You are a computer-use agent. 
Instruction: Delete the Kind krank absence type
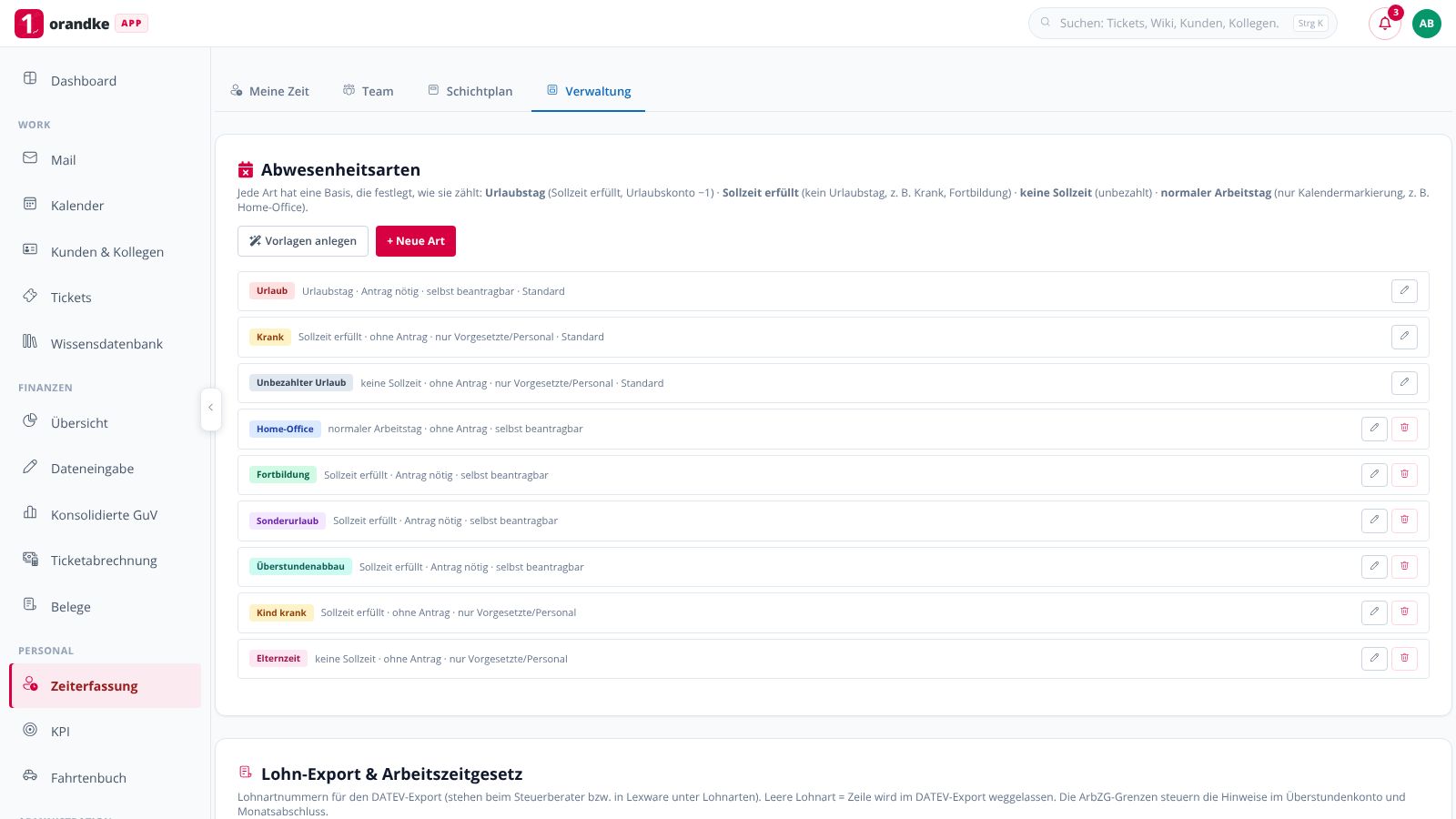click(1404, 612)
